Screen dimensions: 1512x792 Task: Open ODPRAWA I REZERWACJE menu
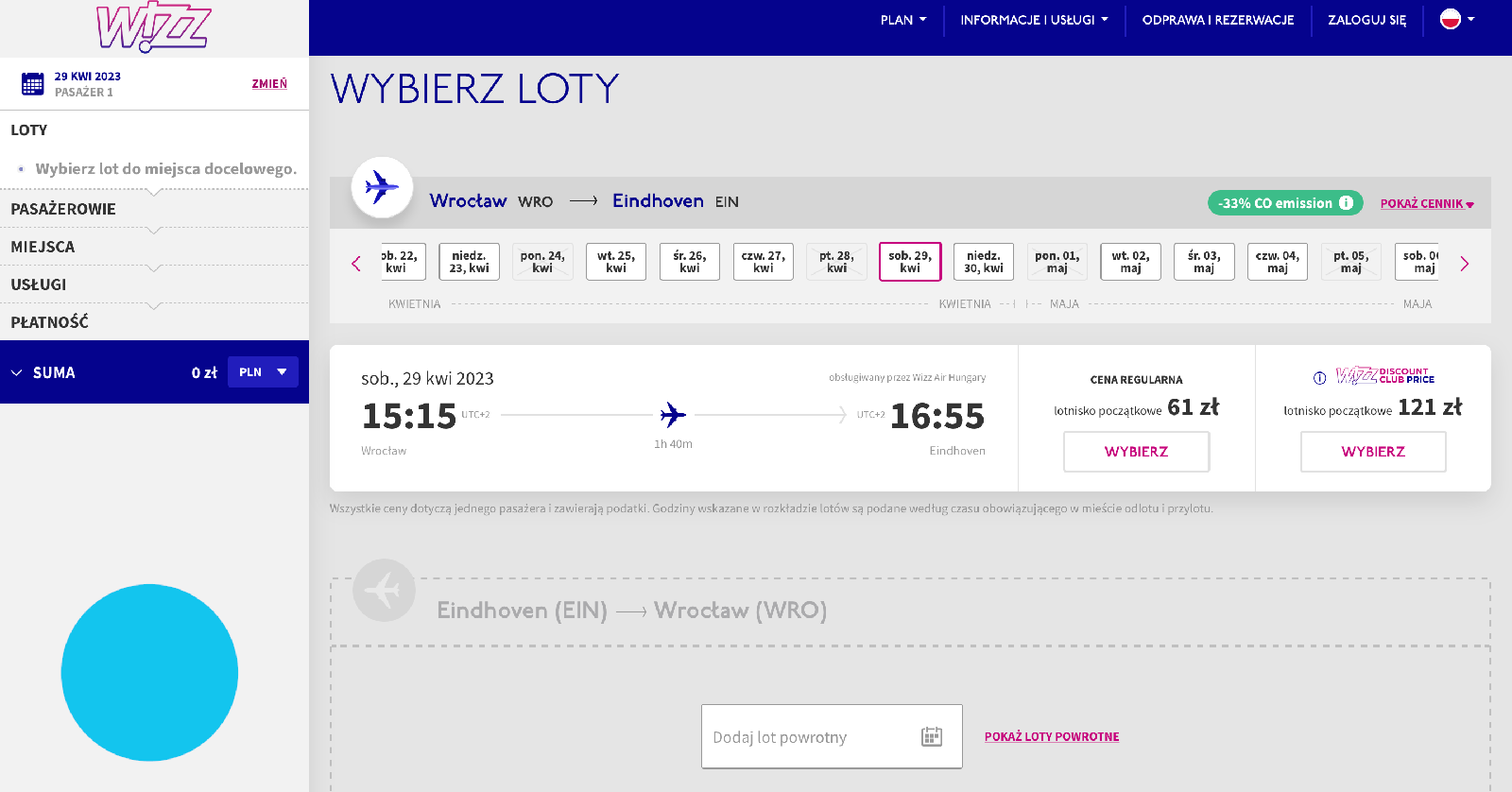pyautogui.click(x=1218, y=20)
